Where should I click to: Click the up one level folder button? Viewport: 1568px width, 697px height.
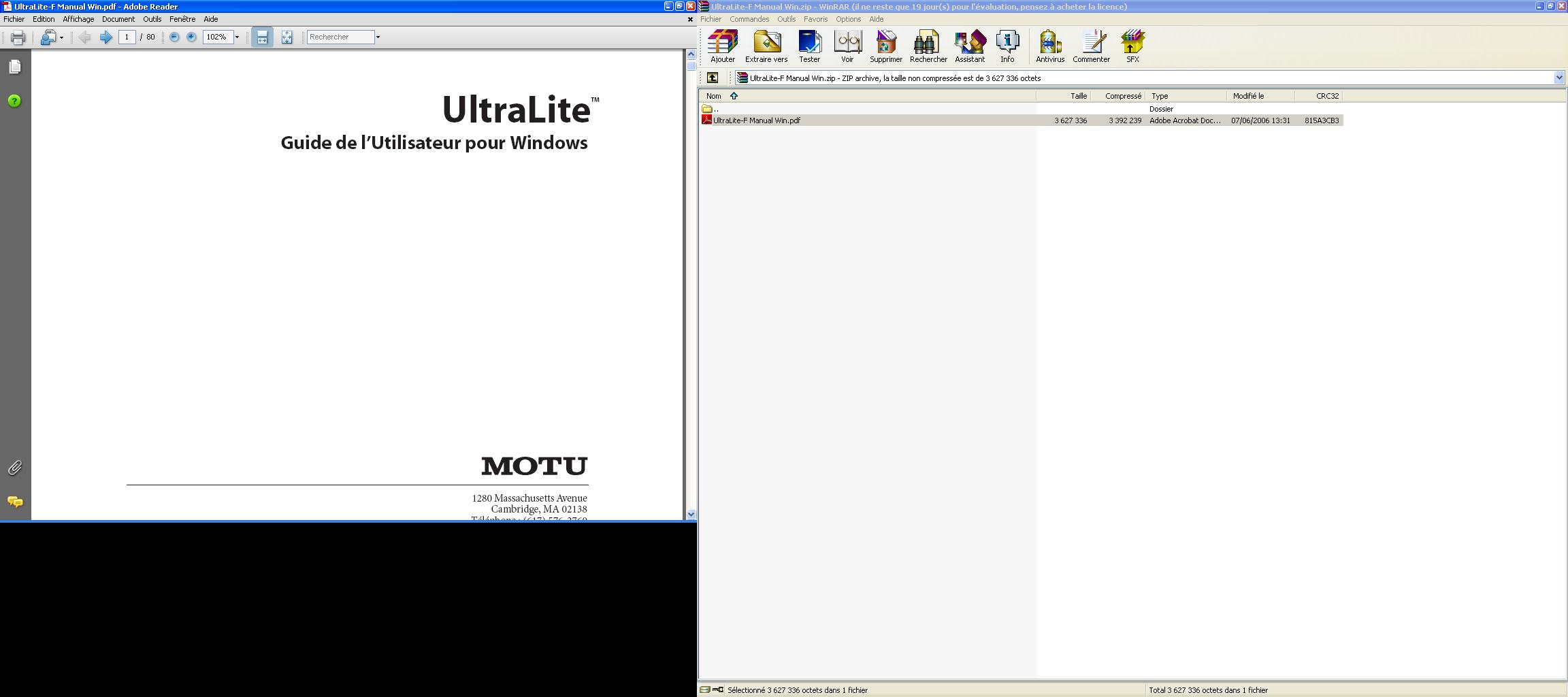713,78
